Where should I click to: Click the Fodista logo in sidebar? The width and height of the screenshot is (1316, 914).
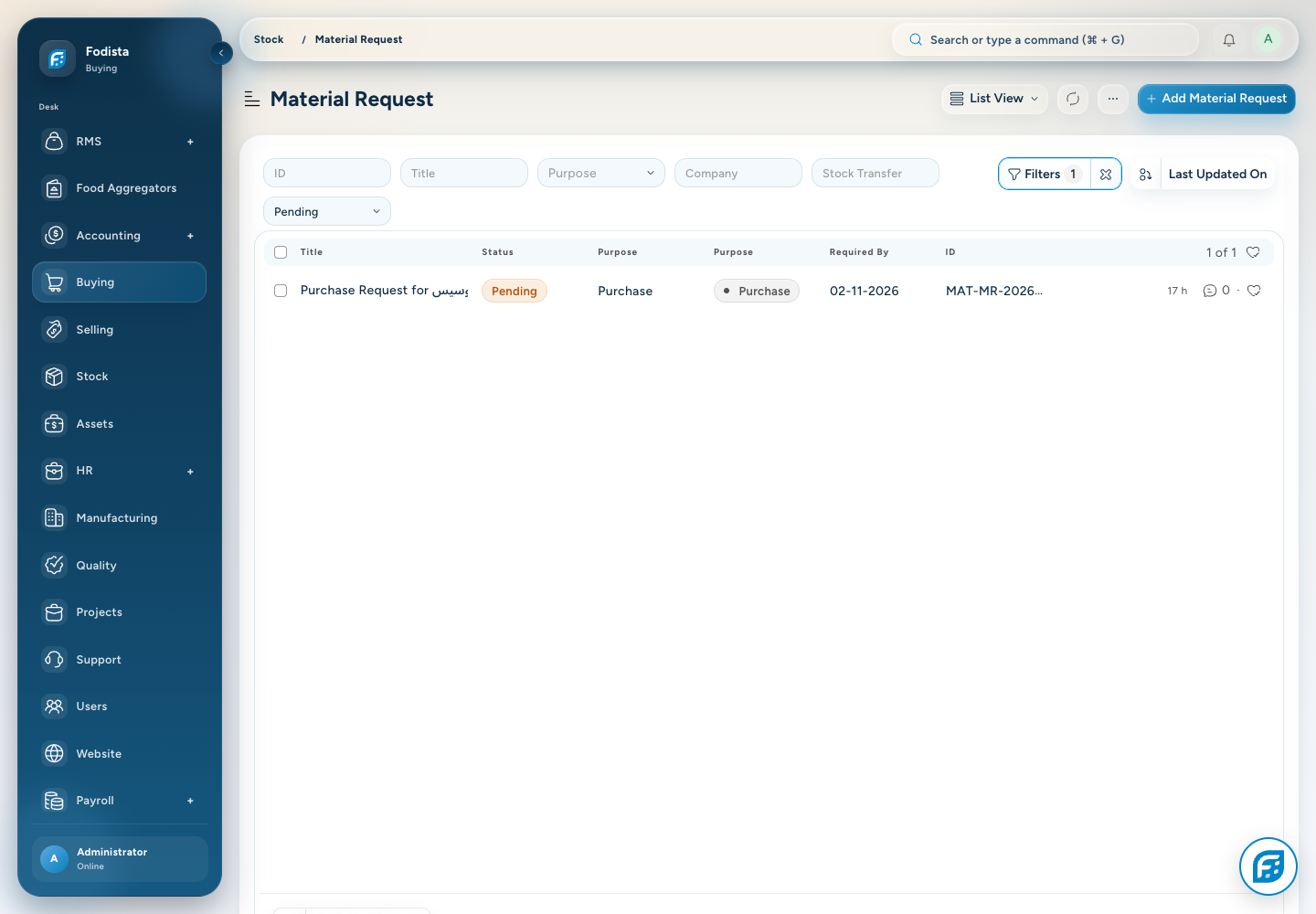coord(57,59)
